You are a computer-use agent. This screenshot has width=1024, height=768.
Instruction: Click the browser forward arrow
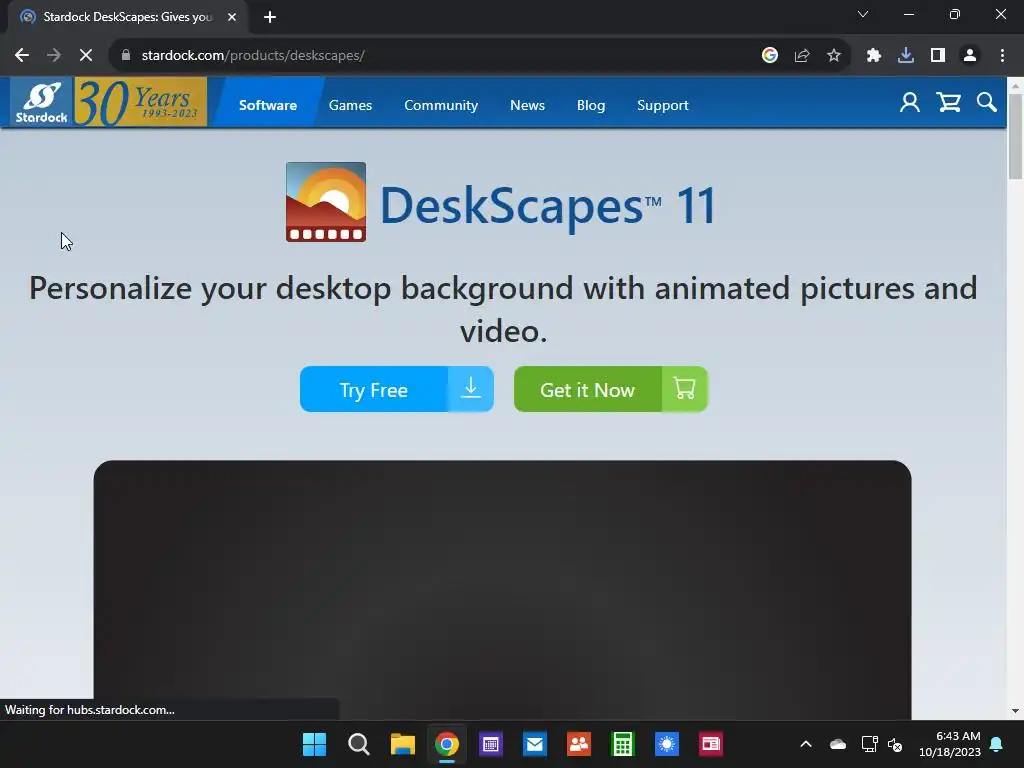[x=54, y=56]
